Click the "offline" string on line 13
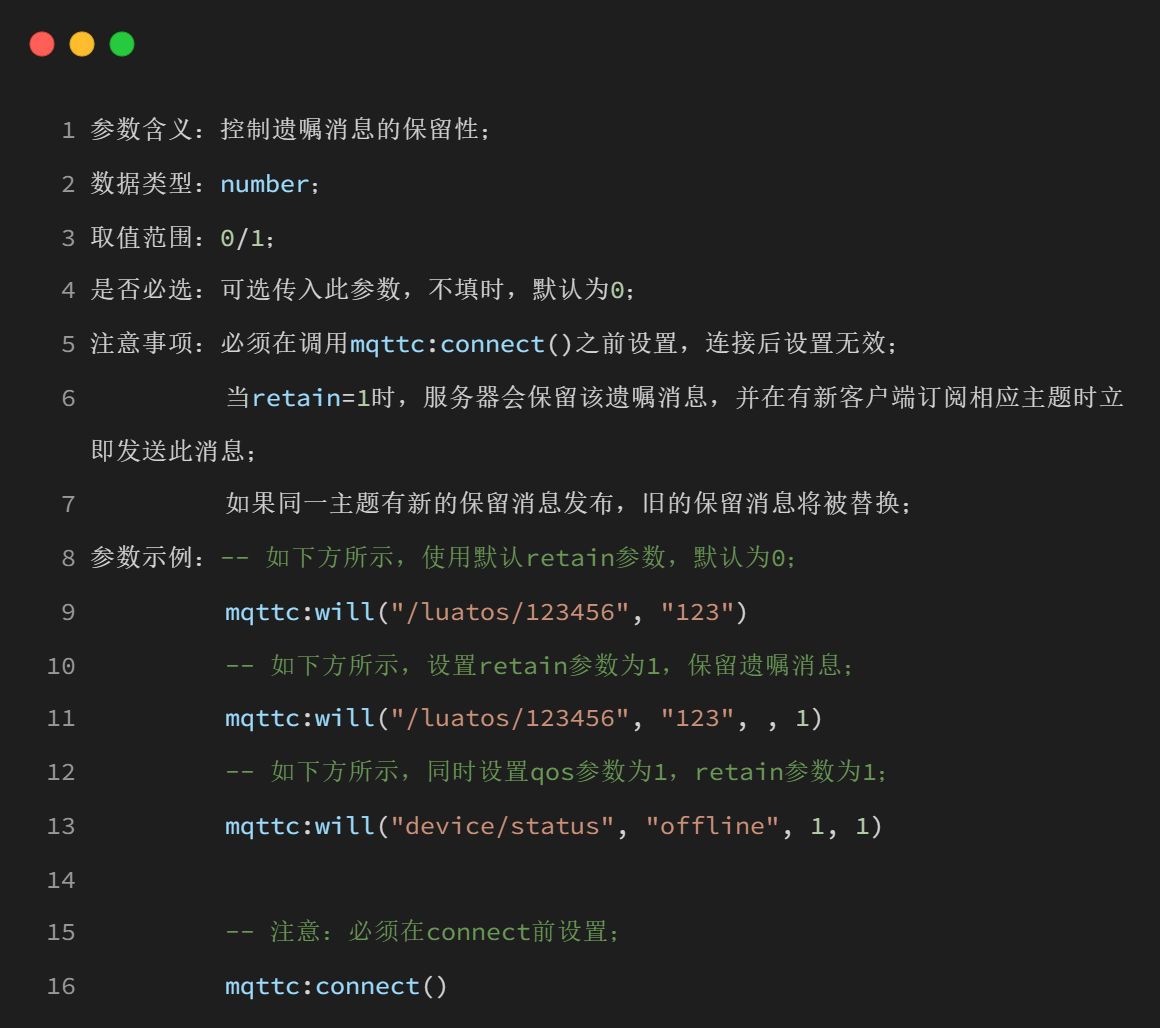 tap(712, 826)
